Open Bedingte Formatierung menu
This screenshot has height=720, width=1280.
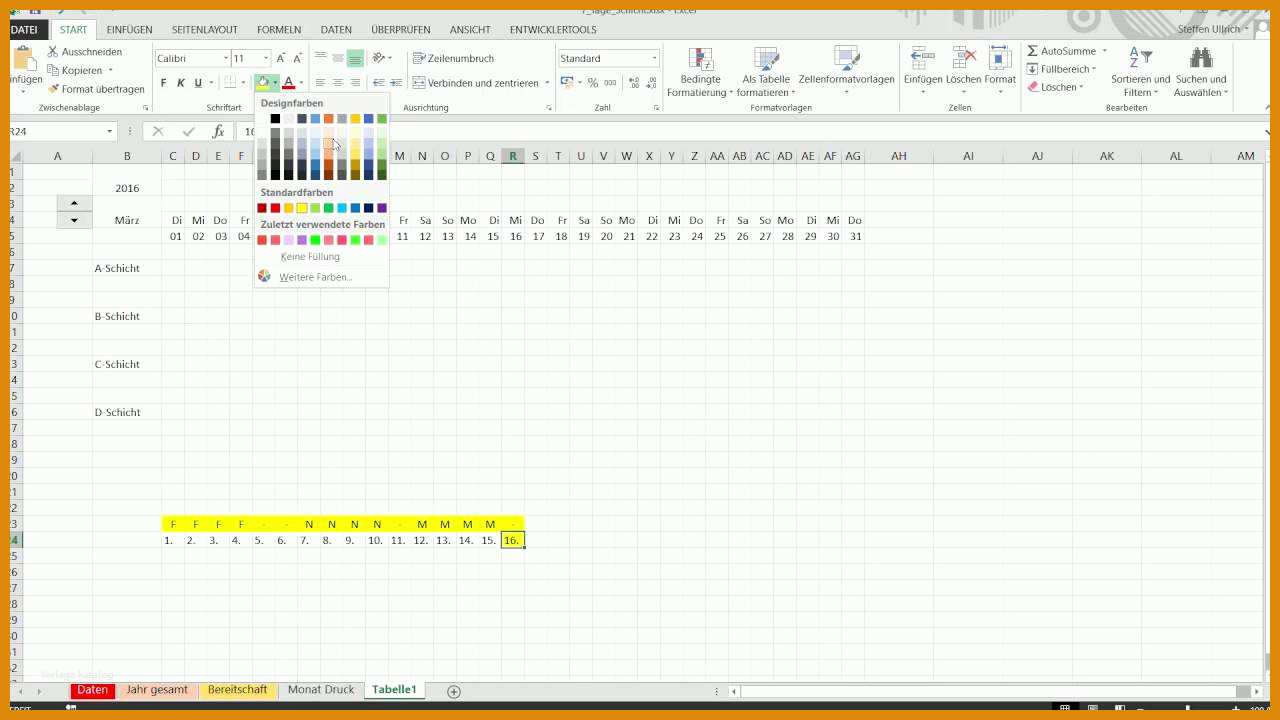tap(700, 72)
